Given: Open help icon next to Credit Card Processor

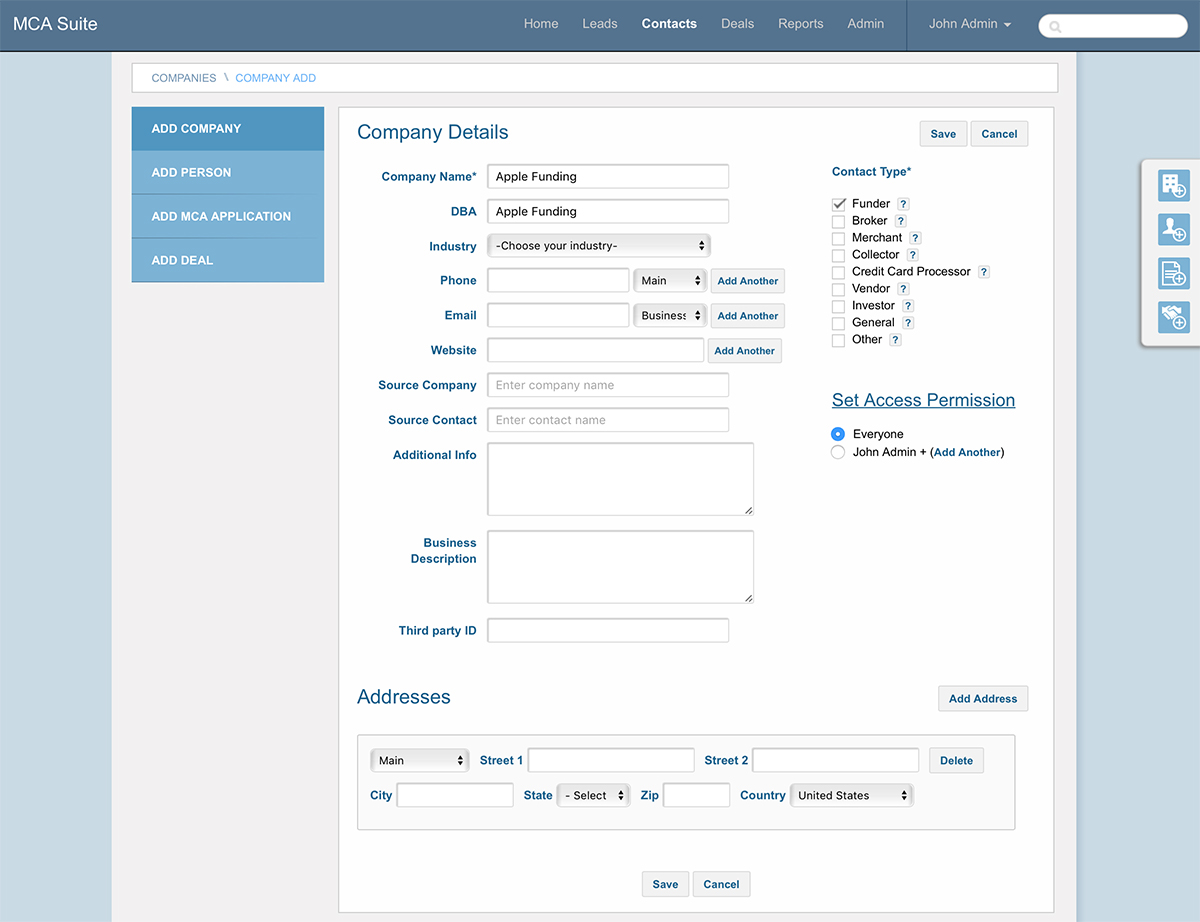Looking at the screenshot, I should (x=983, y=272).
